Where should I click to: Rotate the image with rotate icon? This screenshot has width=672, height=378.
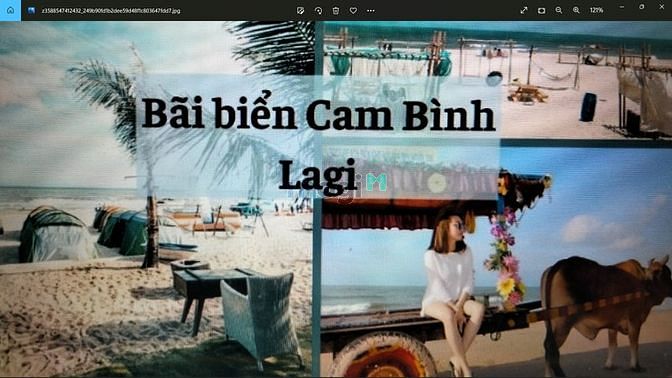318,10
